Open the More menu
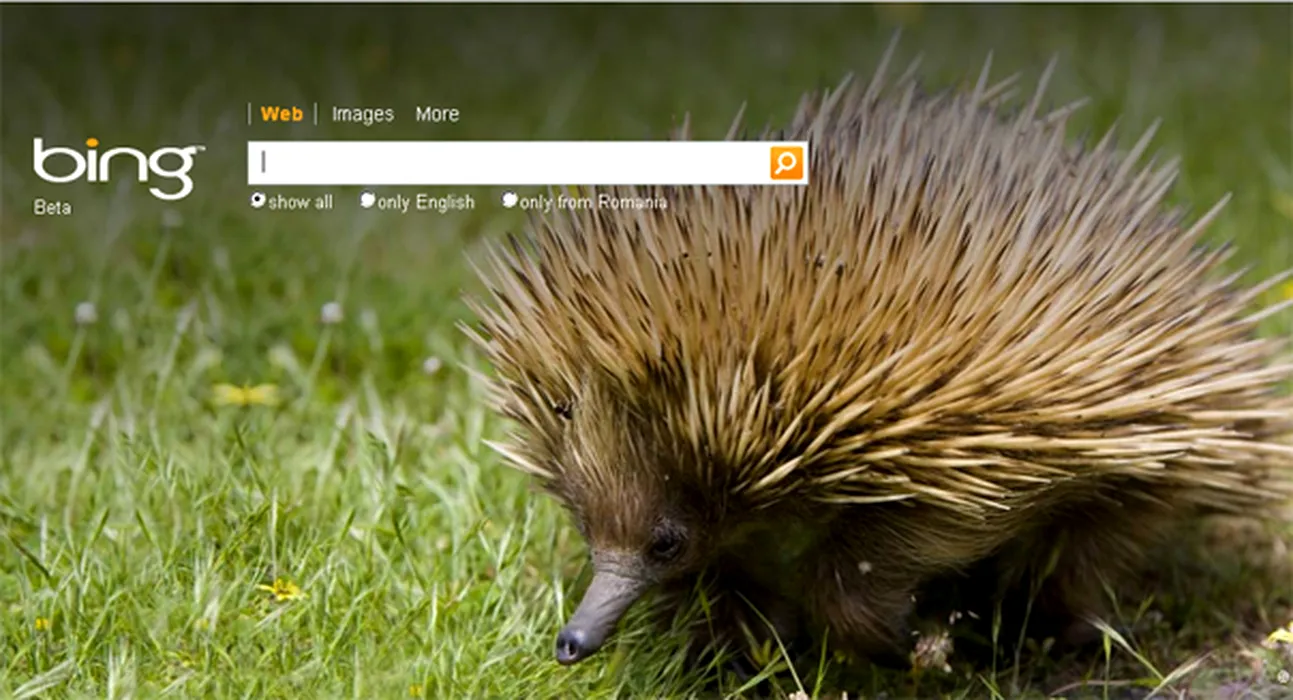Viewport: 1293px width, 700px height. (x=437, y=114)
